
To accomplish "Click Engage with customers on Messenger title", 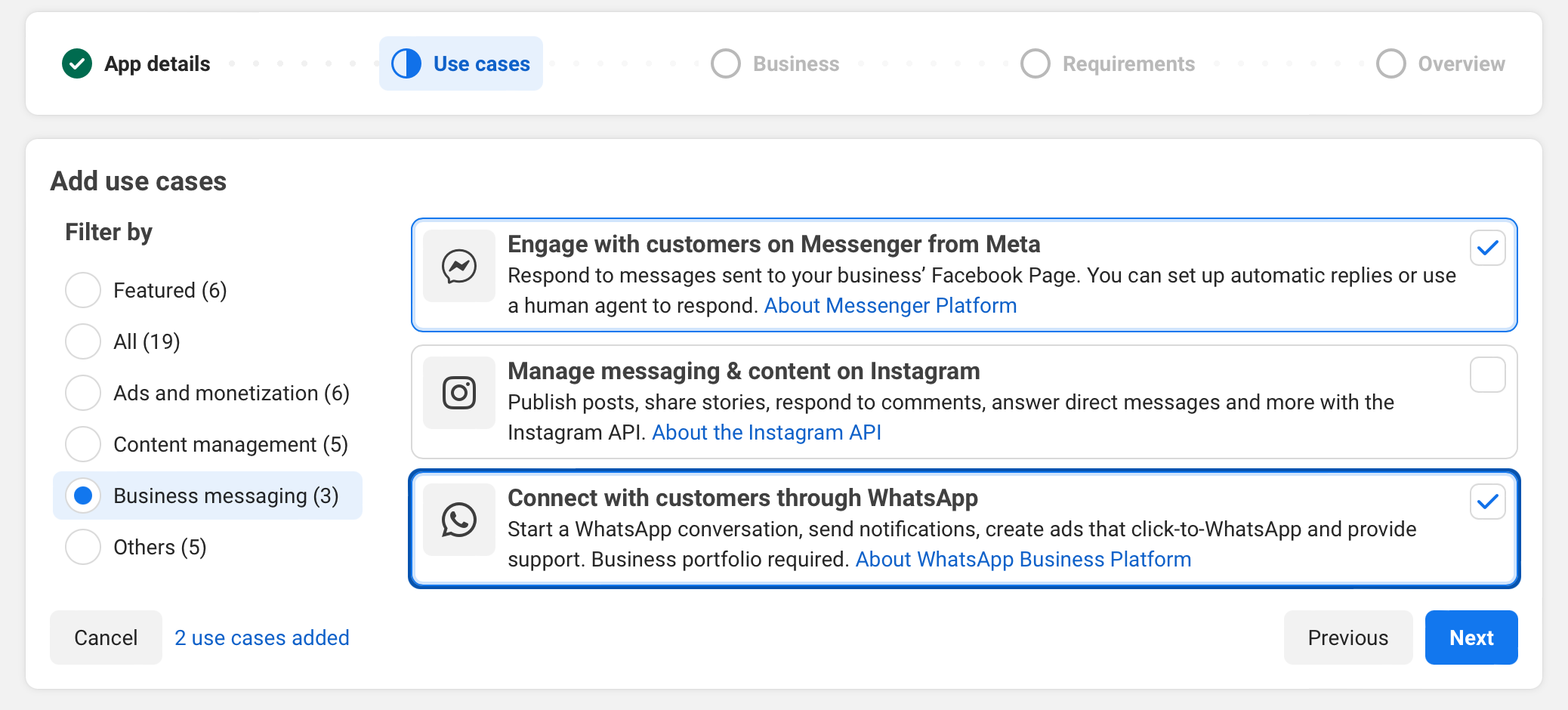I will coord(774,245).
